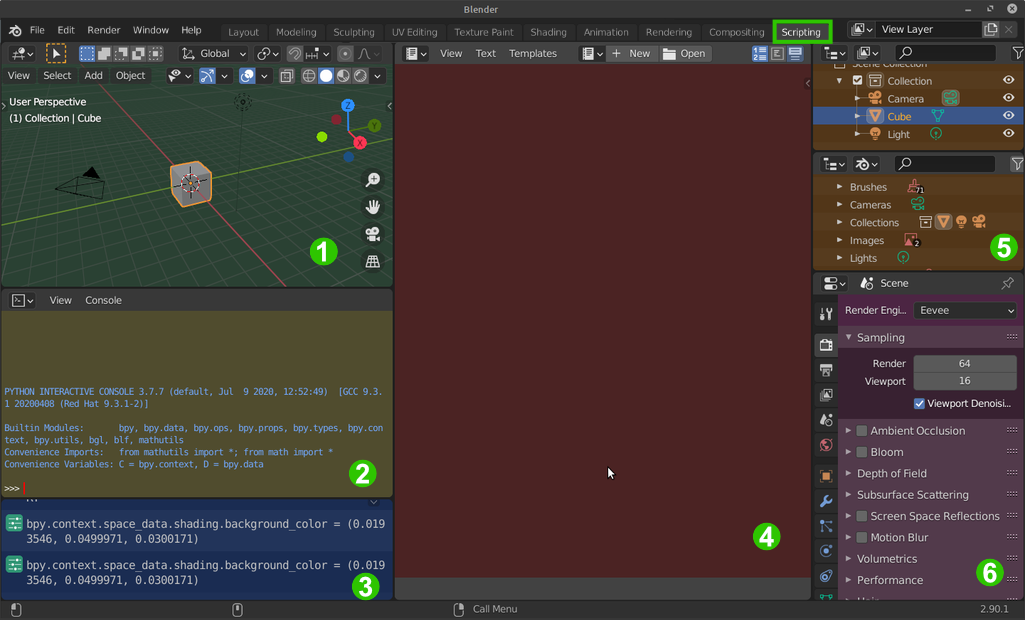Toggle word wrap in text editor
The image size is (1025, 620).
pos(777,54)
